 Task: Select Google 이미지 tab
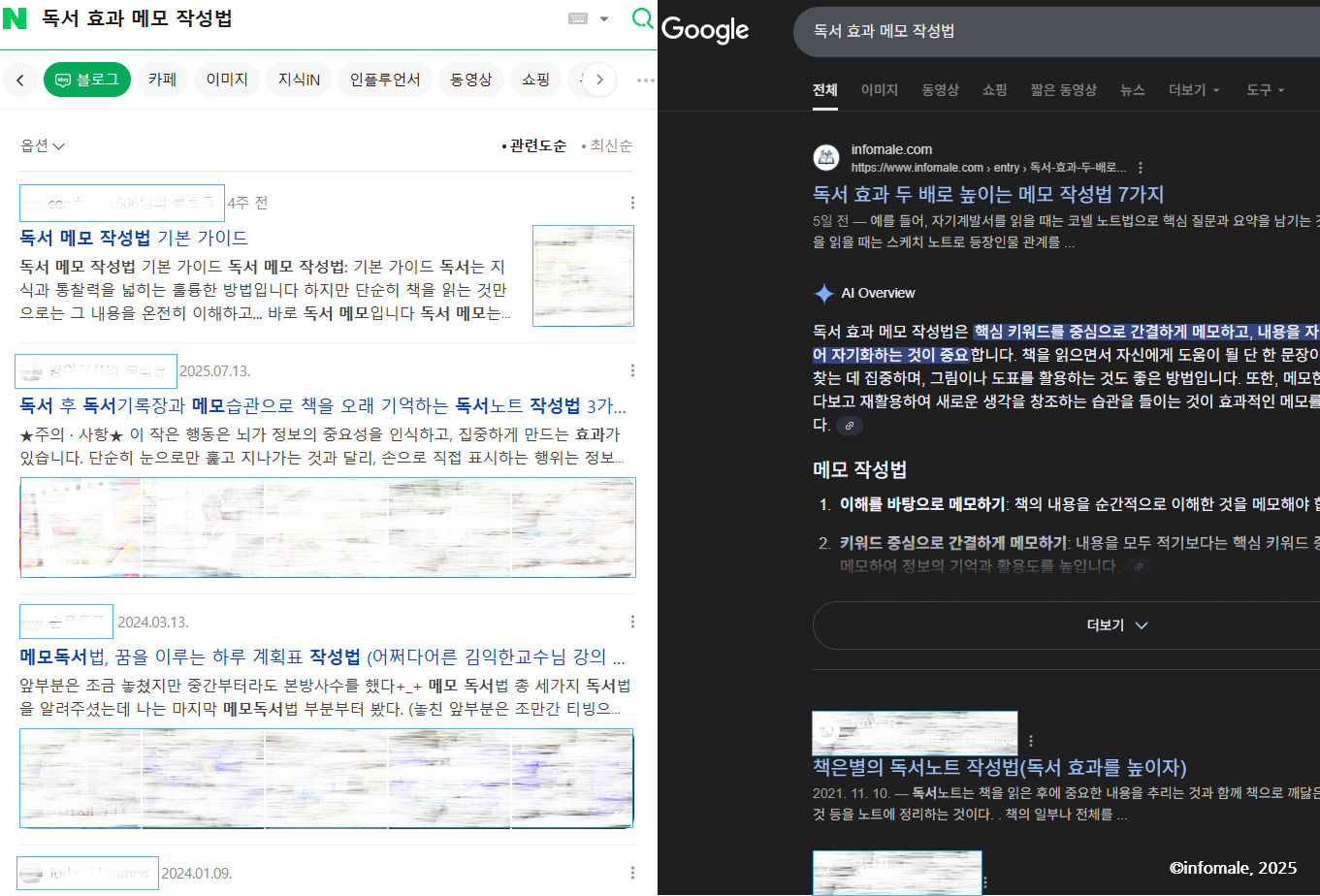(880, 90)
